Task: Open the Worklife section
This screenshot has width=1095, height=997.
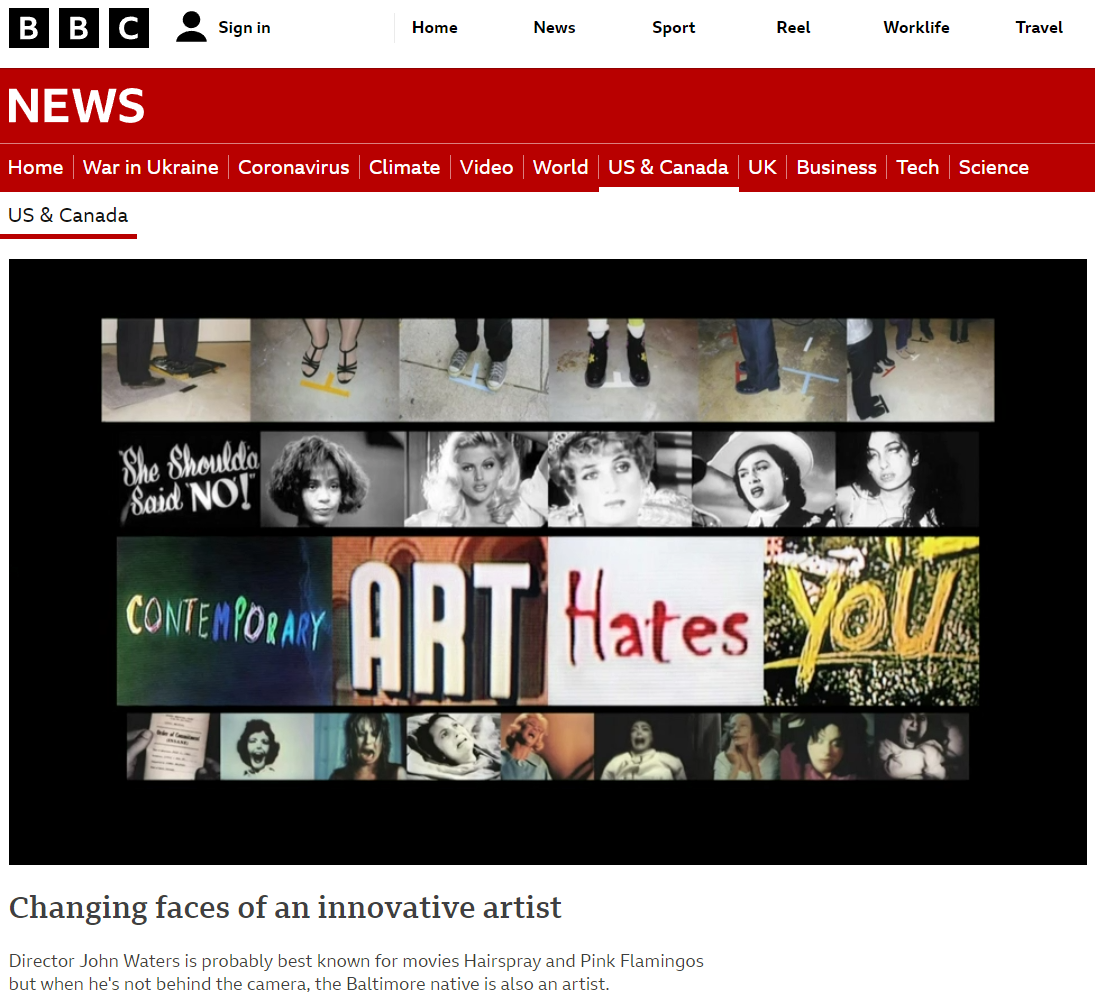Action: 916,27
